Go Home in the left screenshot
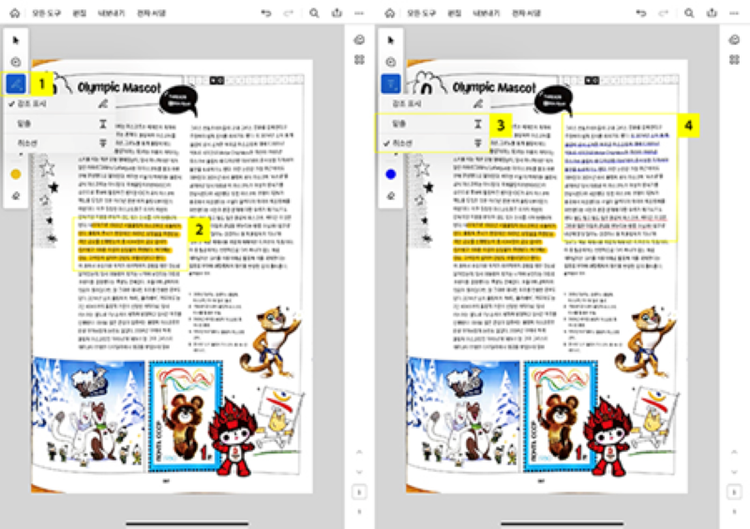 [x=15, y=13]
